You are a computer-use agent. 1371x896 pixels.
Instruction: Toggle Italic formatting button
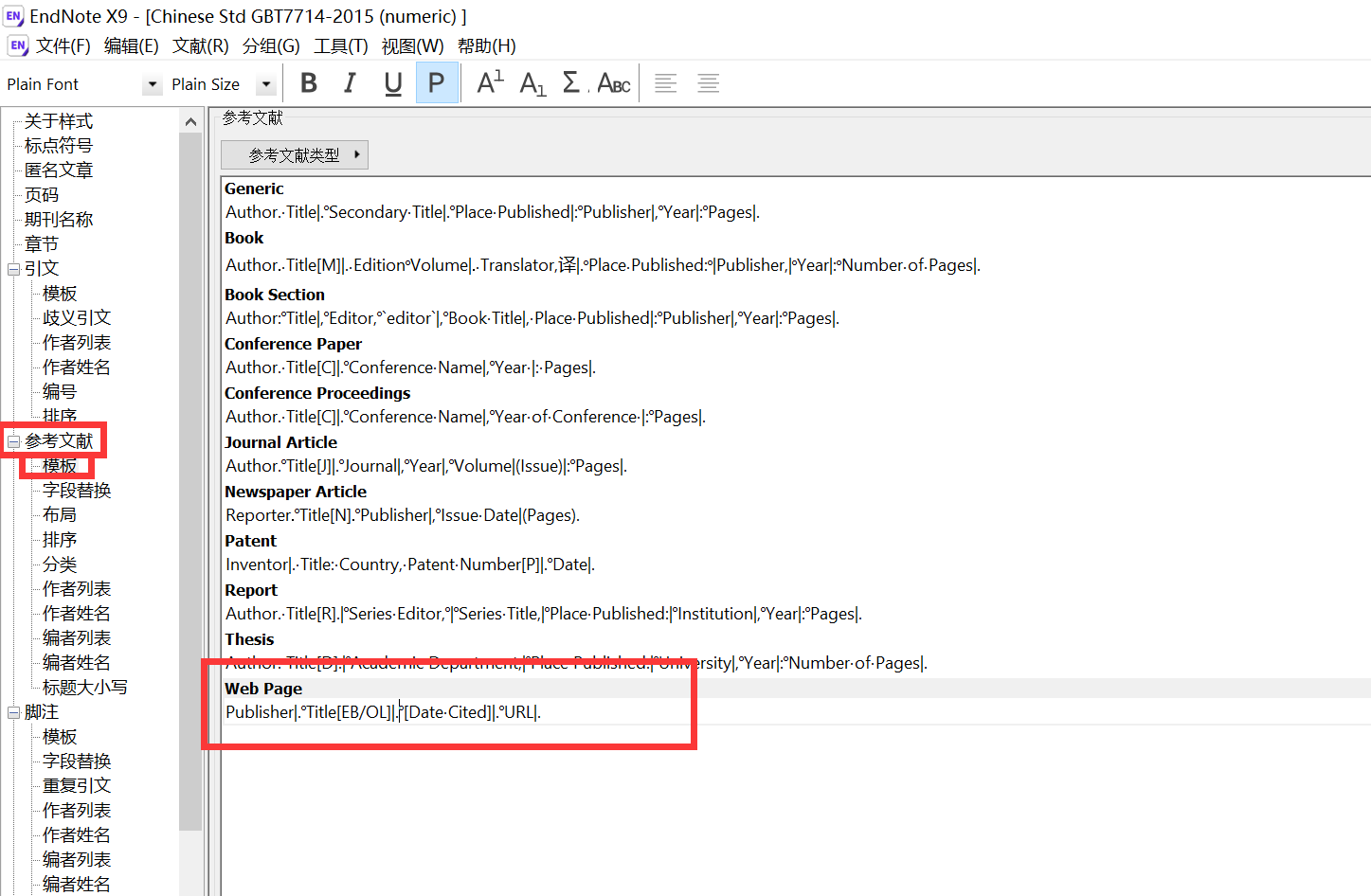pos(351,83)
